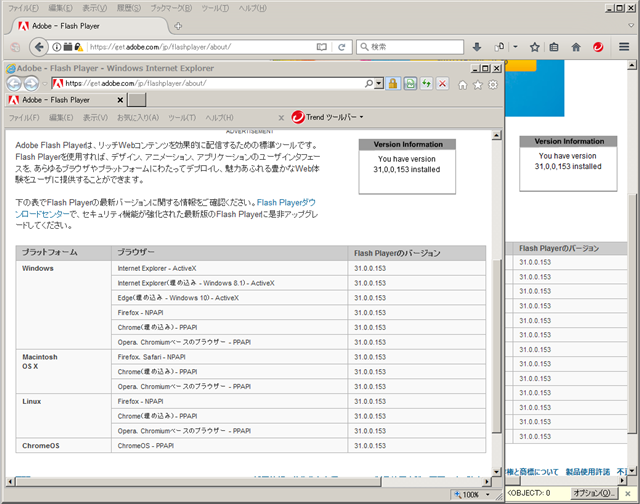
Task: Click Firefox 検索 search box
Action: click(410, 47)
